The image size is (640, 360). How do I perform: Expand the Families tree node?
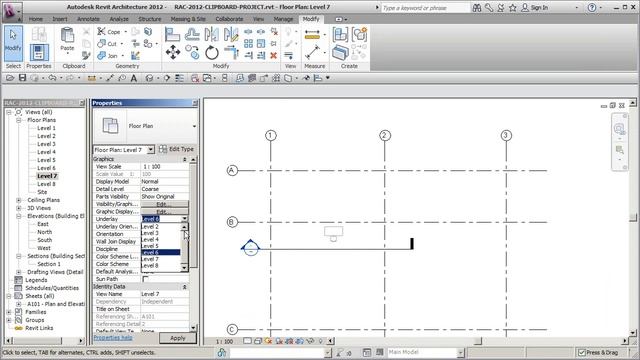coord(9,312)
